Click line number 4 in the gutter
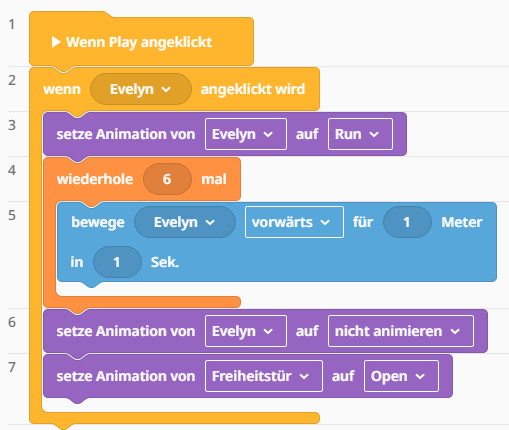This screenshot has height=430, width=509. point(12,170)
